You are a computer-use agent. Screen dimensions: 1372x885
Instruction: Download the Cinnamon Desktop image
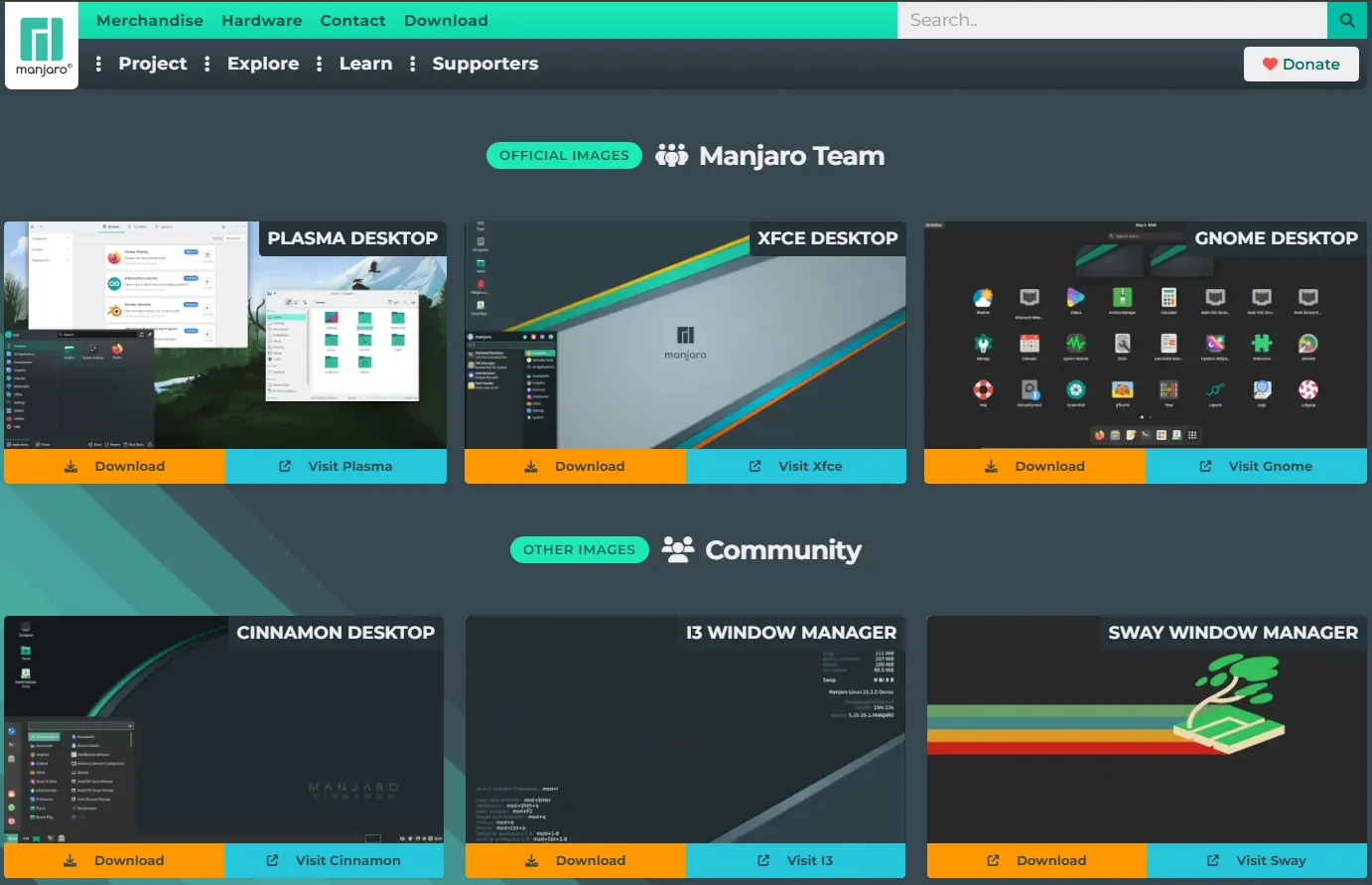point(114,860)
